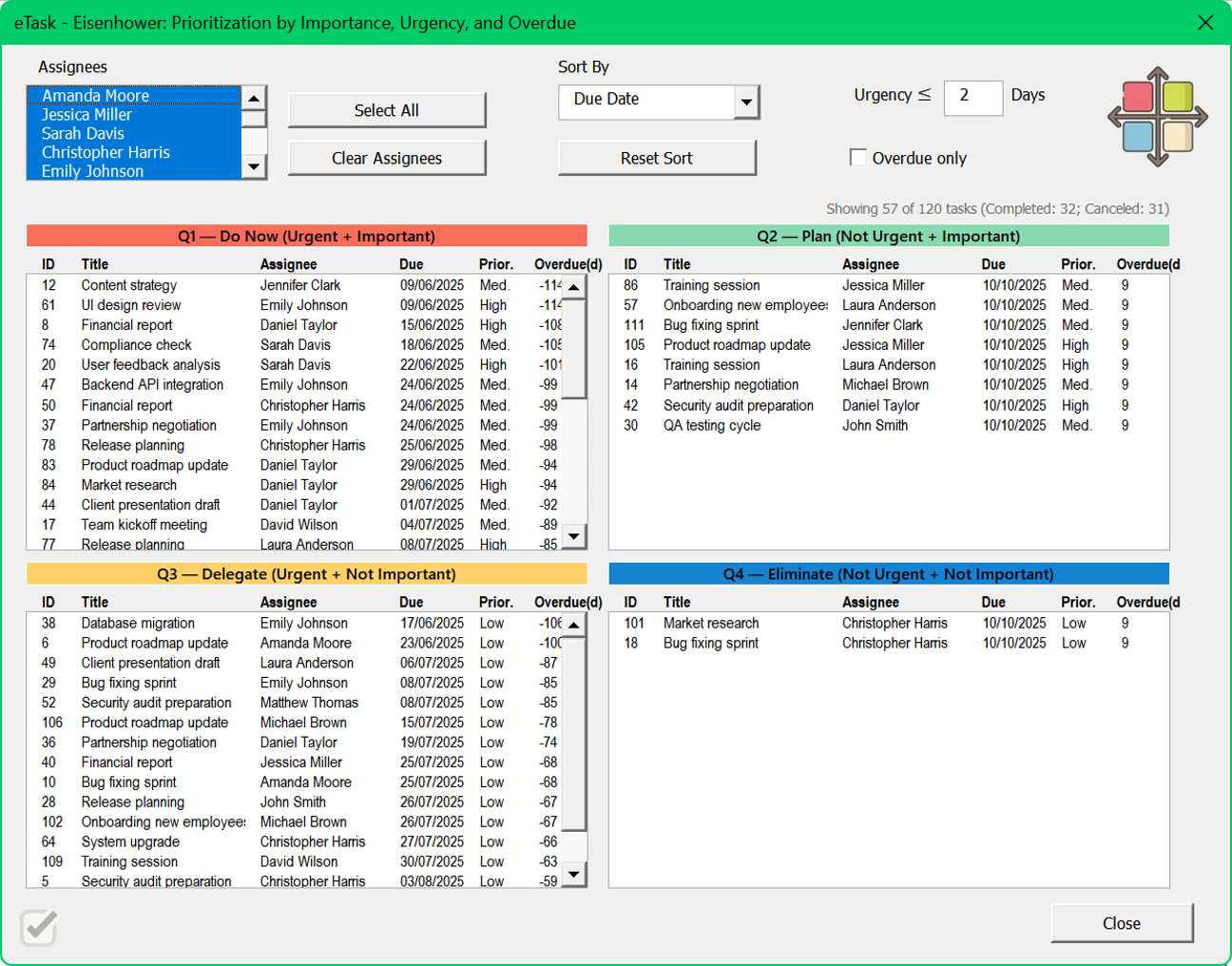The image size is (1232, 966).
Task: Click the tan quadrant of the matrix icon
Action: (x=1179, y=136)
